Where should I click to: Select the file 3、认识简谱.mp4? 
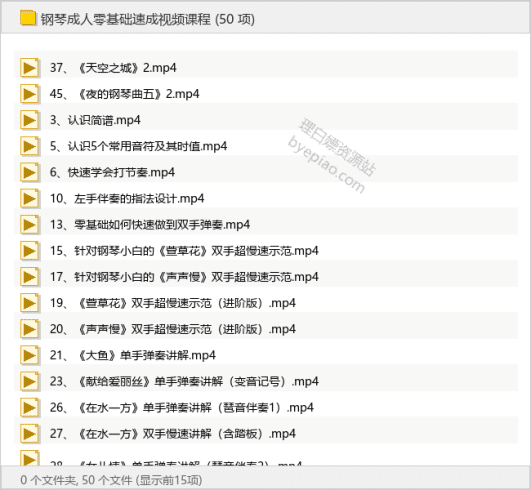click(x=95, y=120)
